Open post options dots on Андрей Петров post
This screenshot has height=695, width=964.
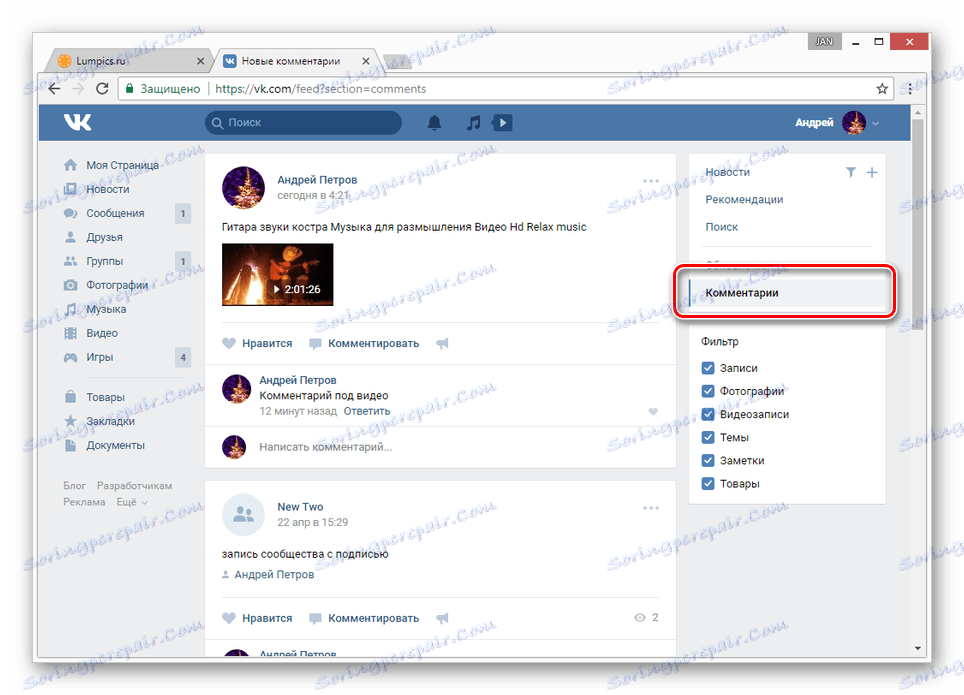pos(651,181)
